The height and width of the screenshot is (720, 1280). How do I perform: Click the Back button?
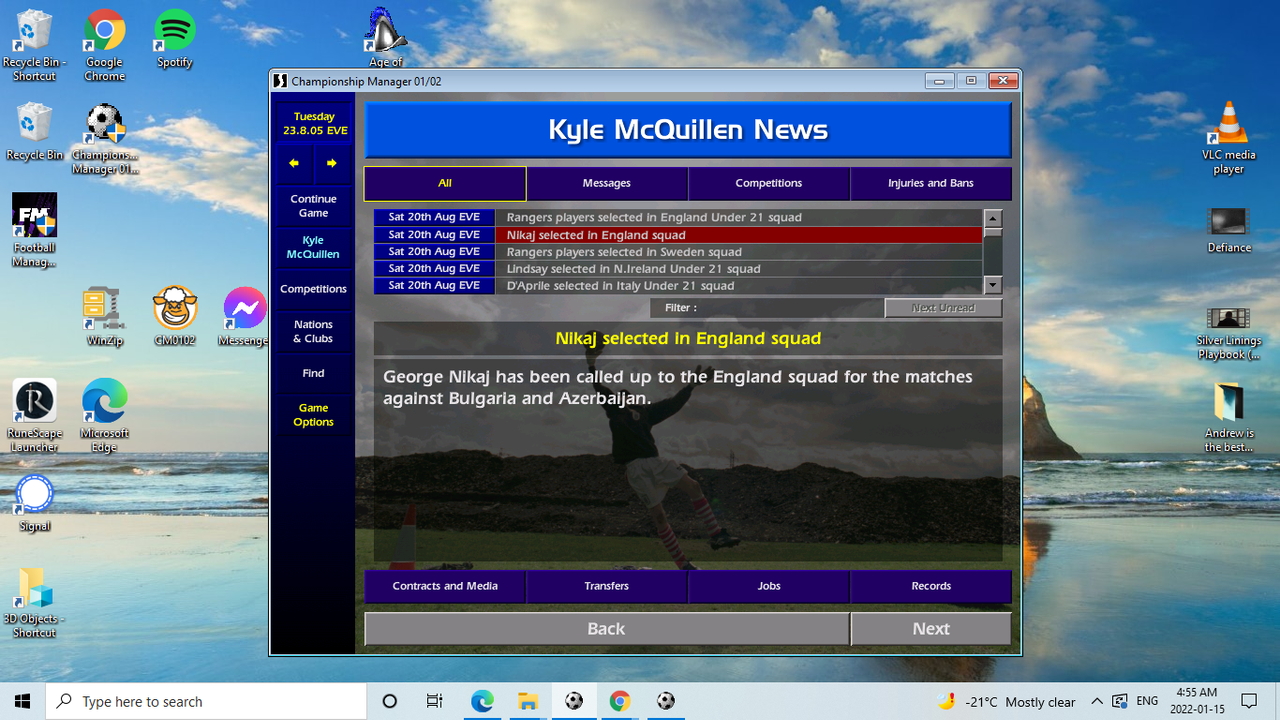pyautogui.click(x=606, y=629)
